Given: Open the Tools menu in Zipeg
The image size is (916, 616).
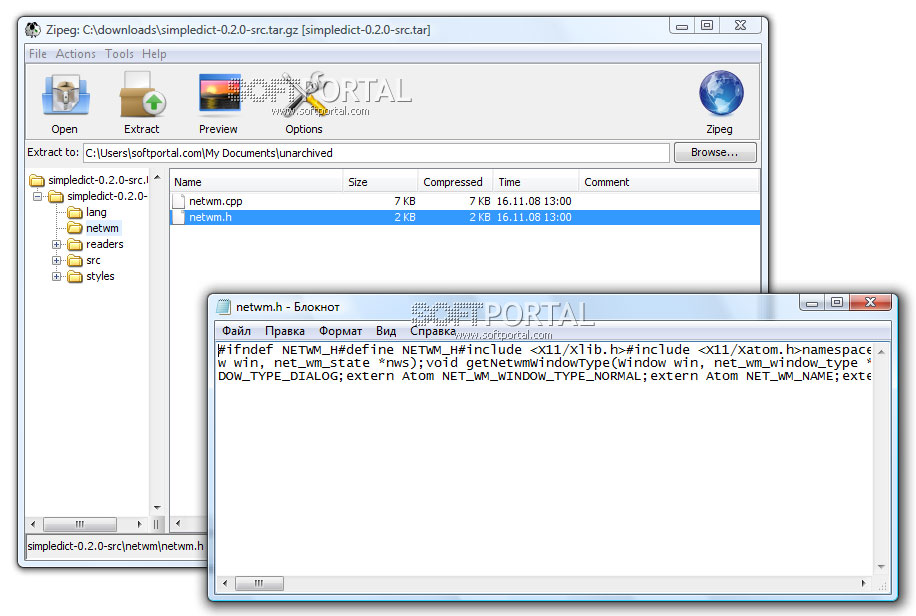Looking at the screenshot, I should coord(119,54).
